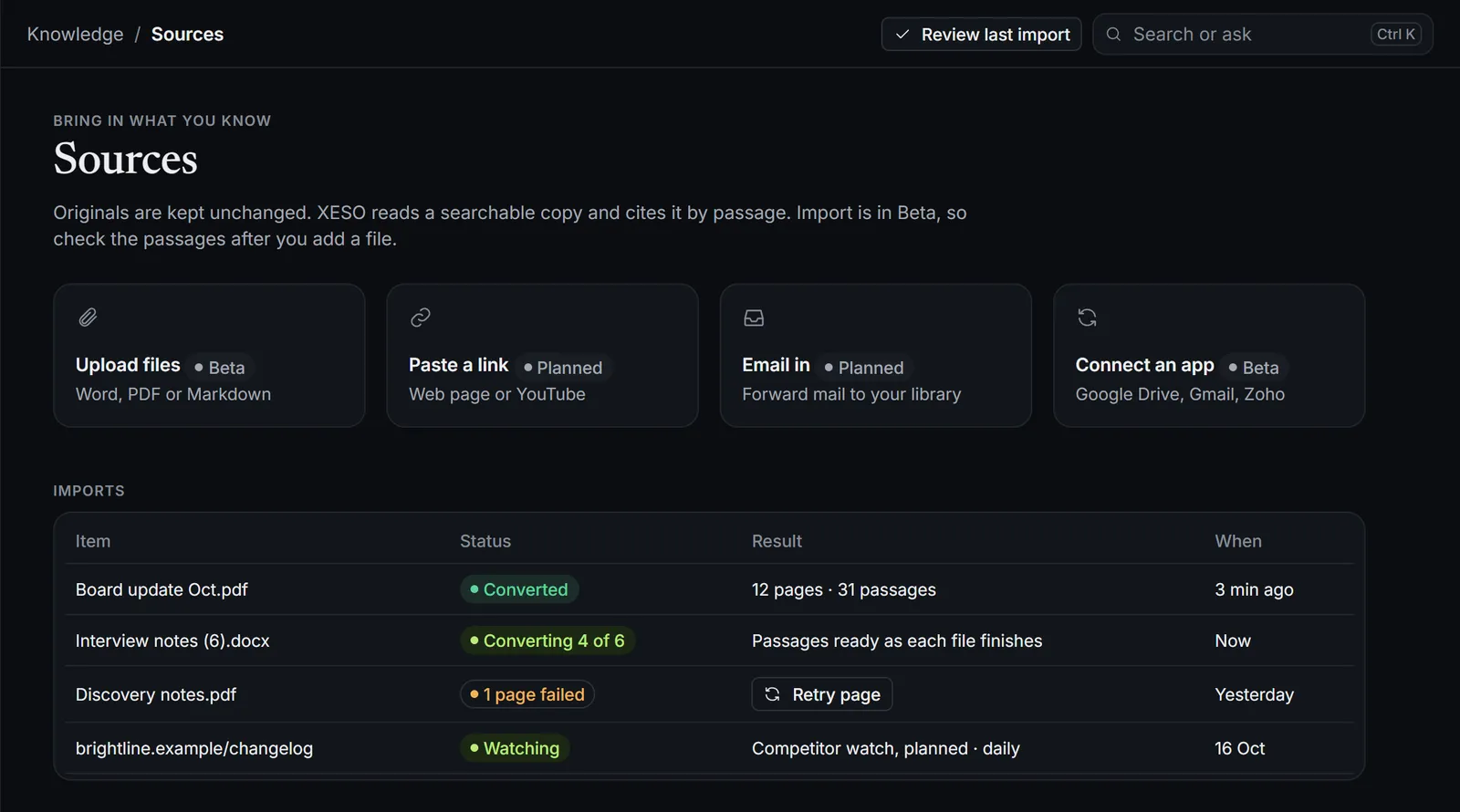Click the Sources page heading
This screenshot has width=1460, height=812.
[126, 159]
